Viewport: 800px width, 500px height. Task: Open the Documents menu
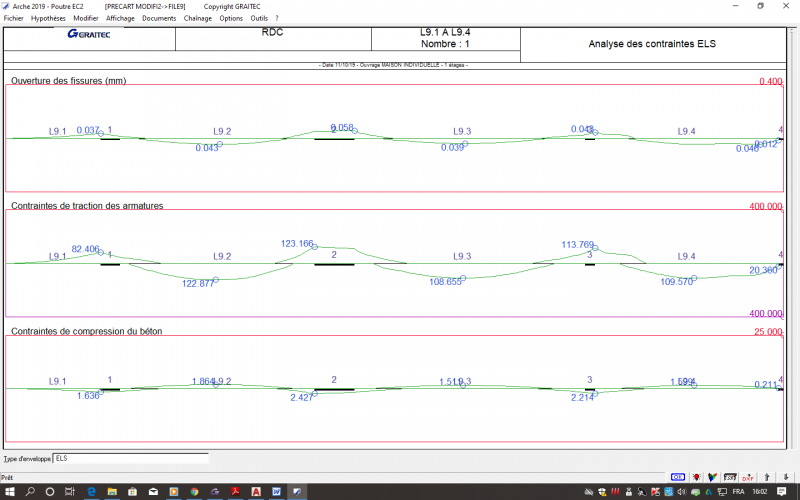[159, 18]
